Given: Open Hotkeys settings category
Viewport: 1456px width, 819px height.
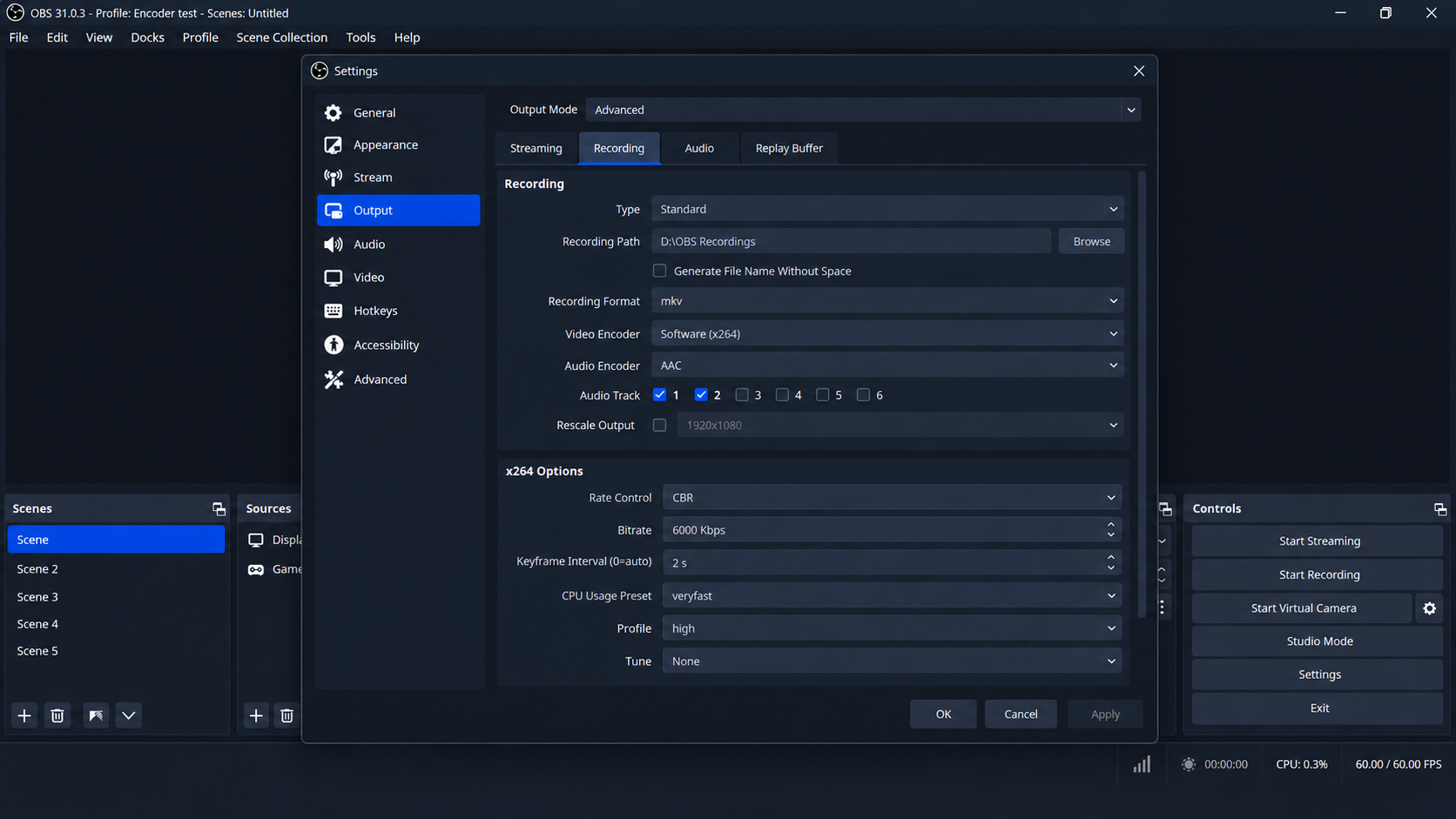Looking at the screenshot, I should pos(398,311).
